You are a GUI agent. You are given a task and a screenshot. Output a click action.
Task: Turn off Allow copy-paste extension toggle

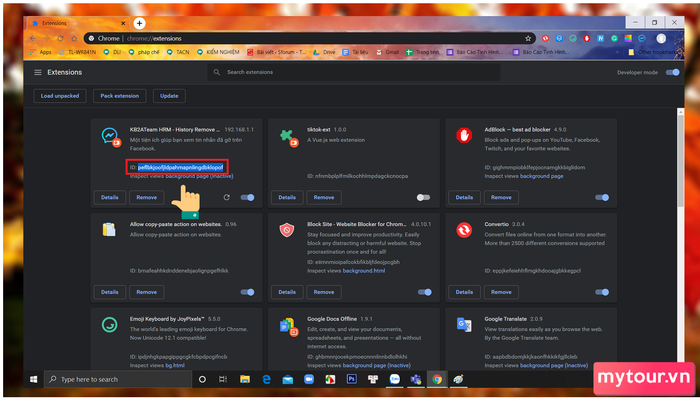click(x=247, y=292)
